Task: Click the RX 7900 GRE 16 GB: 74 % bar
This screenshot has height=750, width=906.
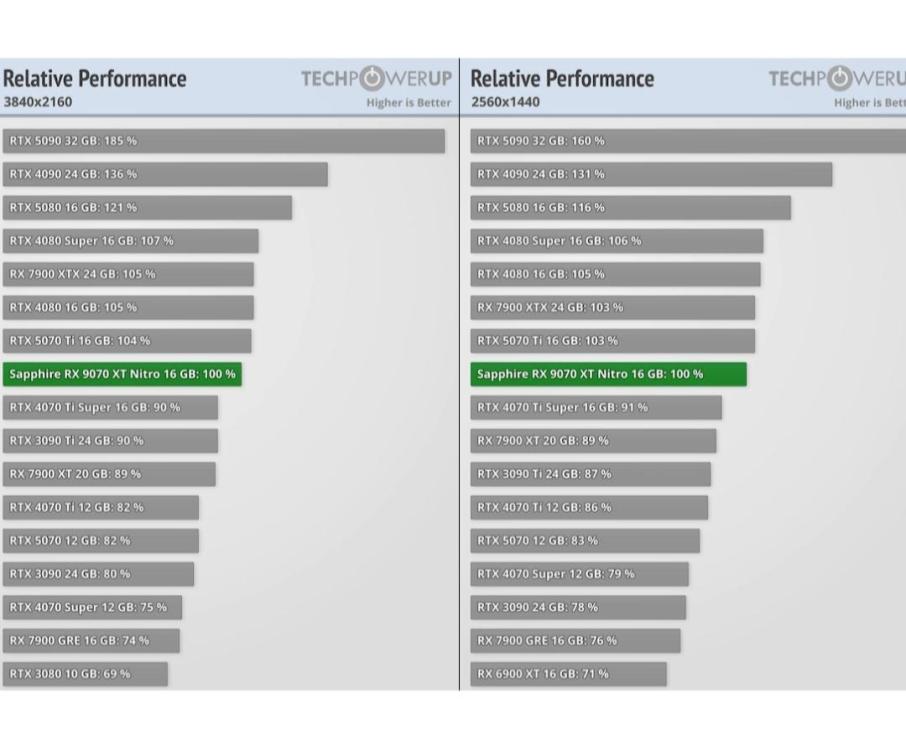Action: [91, 640]
